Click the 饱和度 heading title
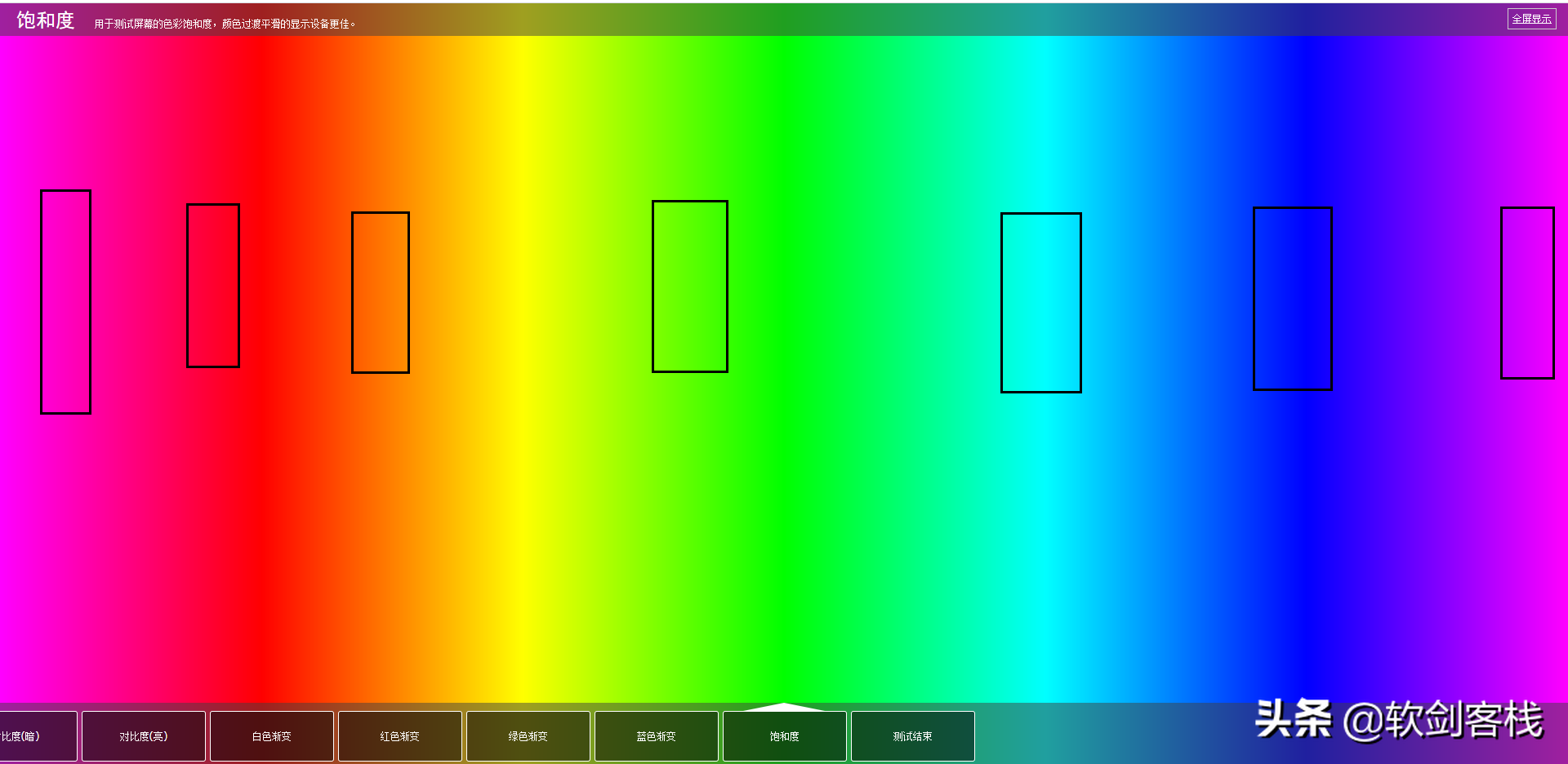The height and width of the screenshot is (764, 1568). [x=46, y=20]
